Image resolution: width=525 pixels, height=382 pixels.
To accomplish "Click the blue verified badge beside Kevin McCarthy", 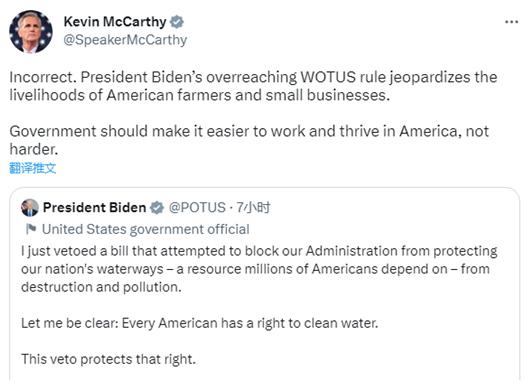I will tap(176, 22).
